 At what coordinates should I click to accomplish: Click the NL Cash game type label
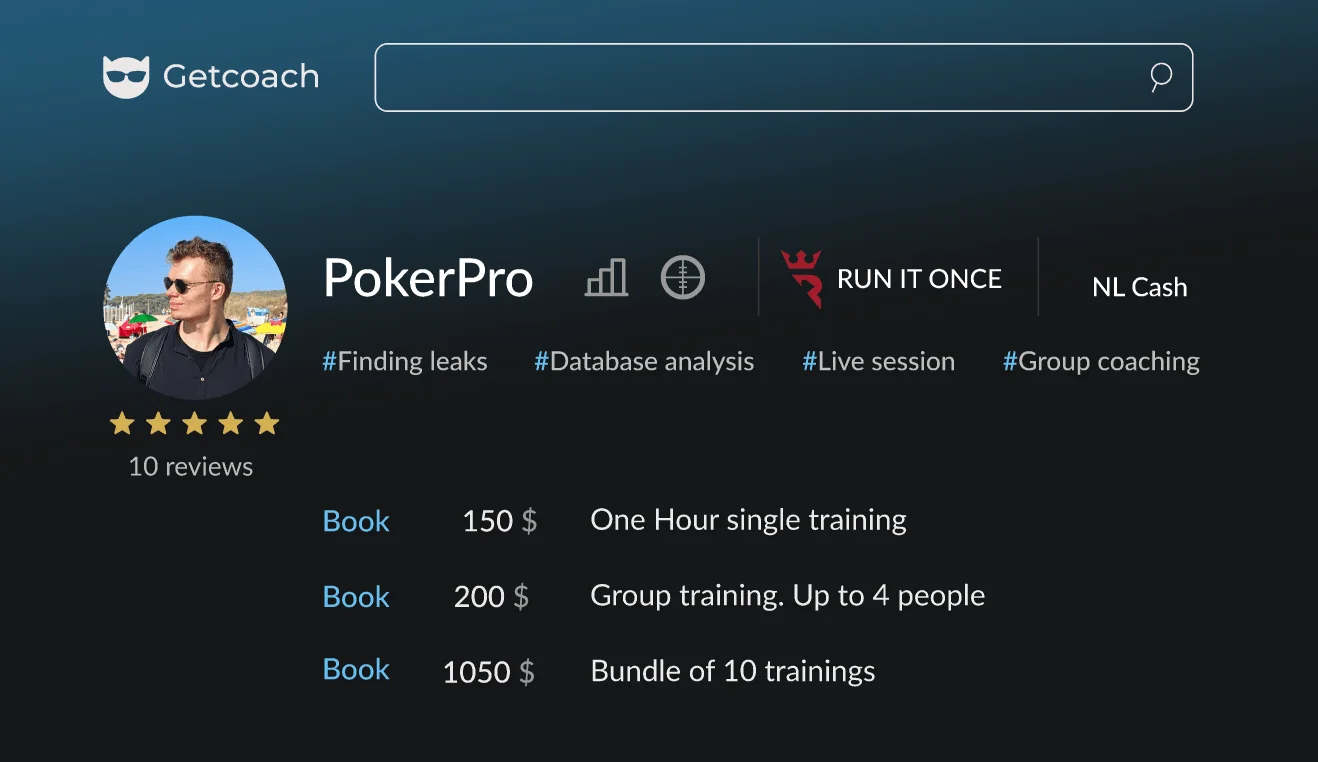point(1139,287)
